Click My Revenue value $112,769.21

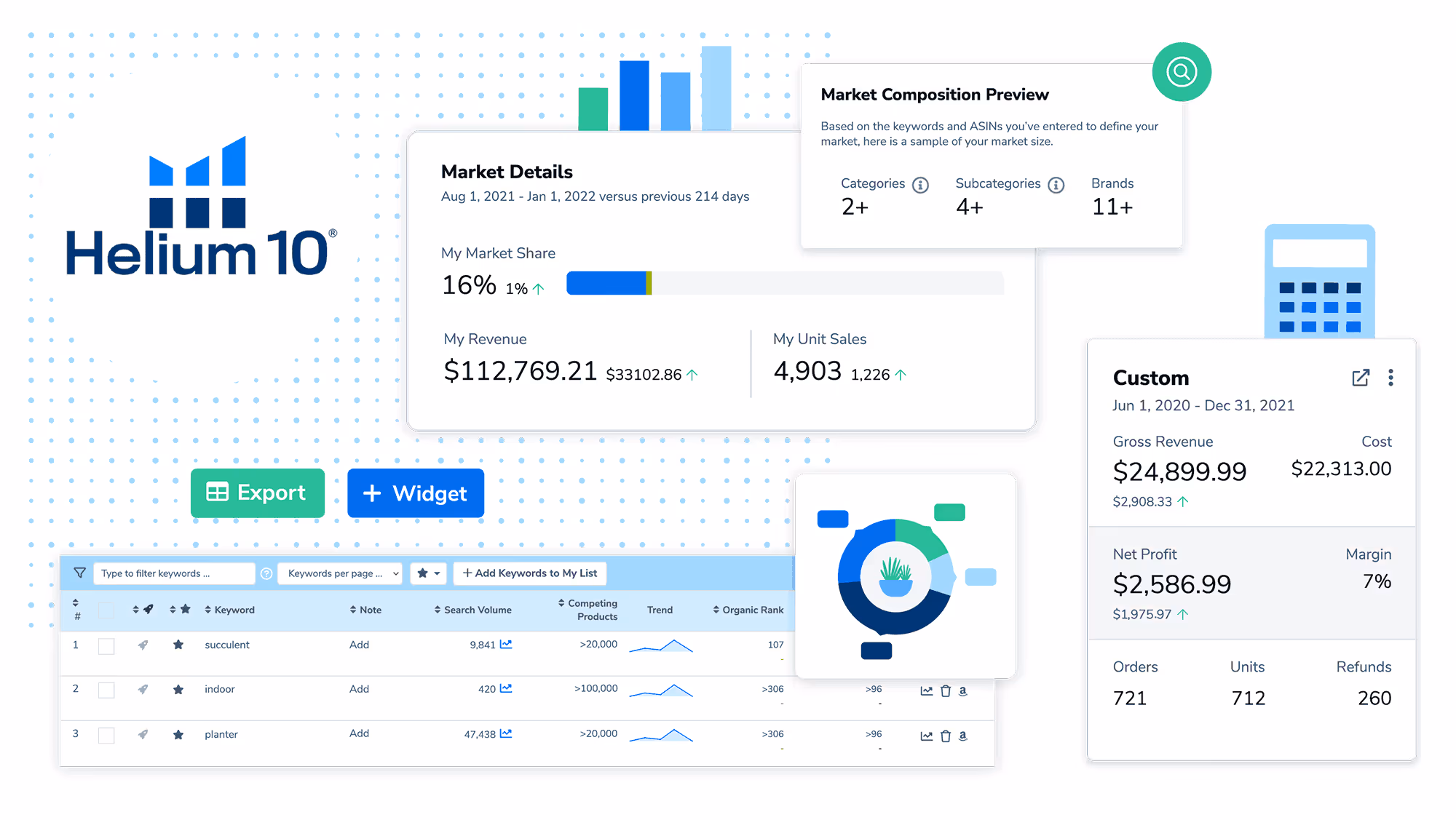[521, 371]
